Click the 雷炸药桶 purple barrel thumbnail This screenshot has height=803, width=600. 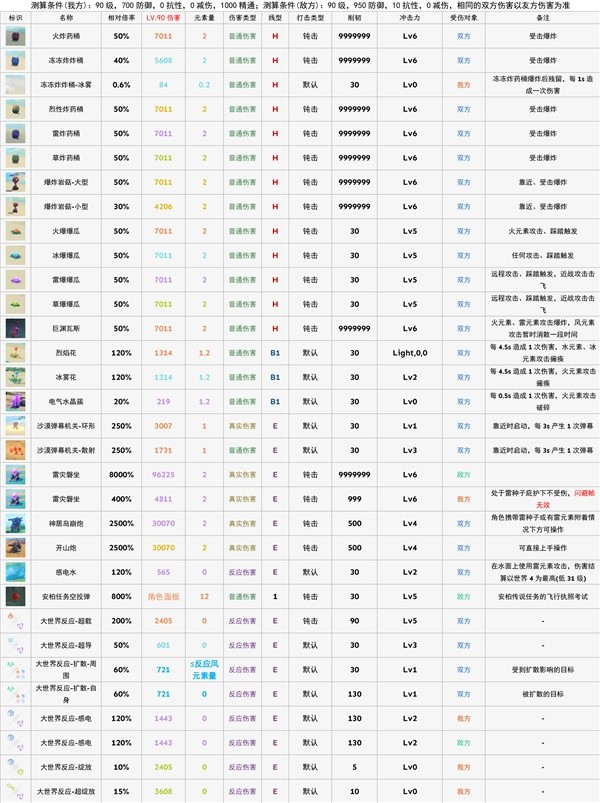[x=15, y=134]
